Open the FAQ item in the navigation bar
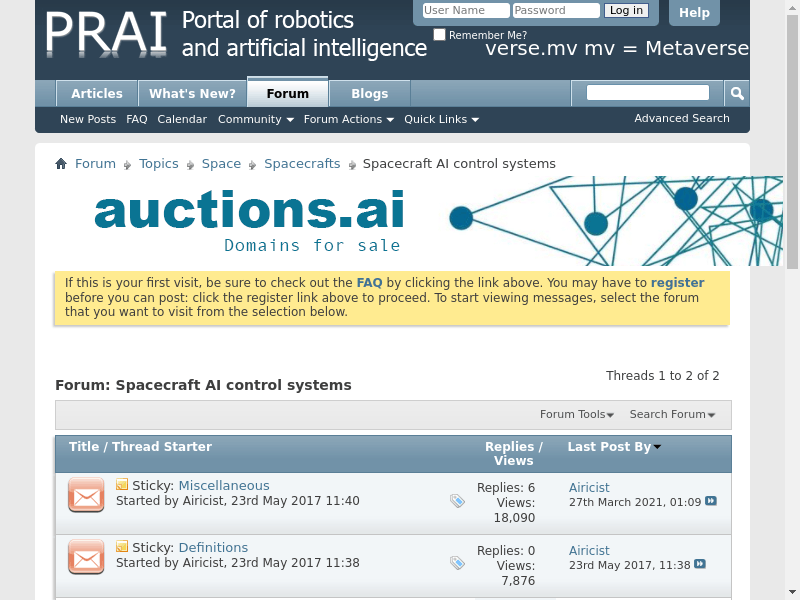The image size is (800, 600). pyautogui.click(x=137, y=119)
